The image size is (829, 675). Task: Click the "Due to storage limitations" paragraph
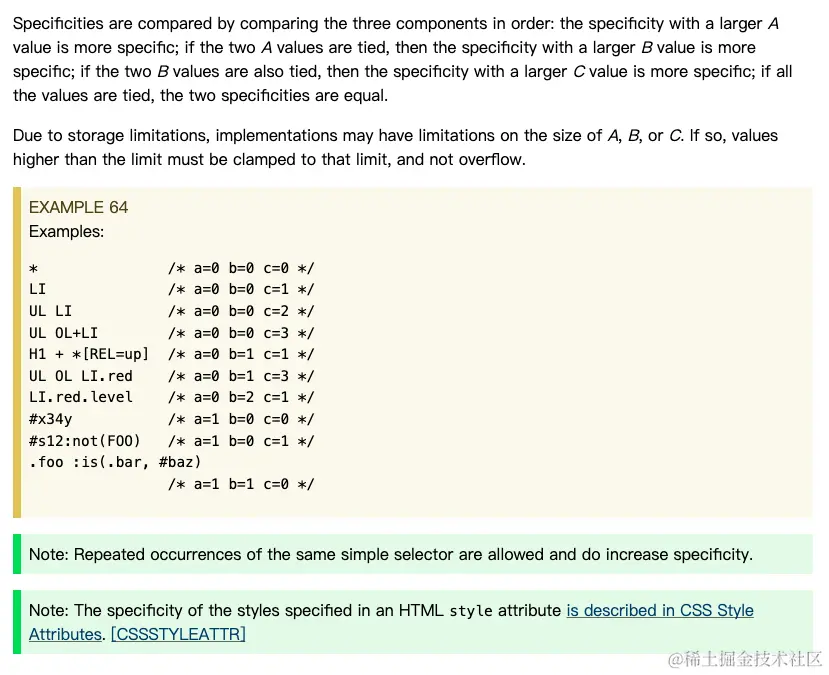395,147
